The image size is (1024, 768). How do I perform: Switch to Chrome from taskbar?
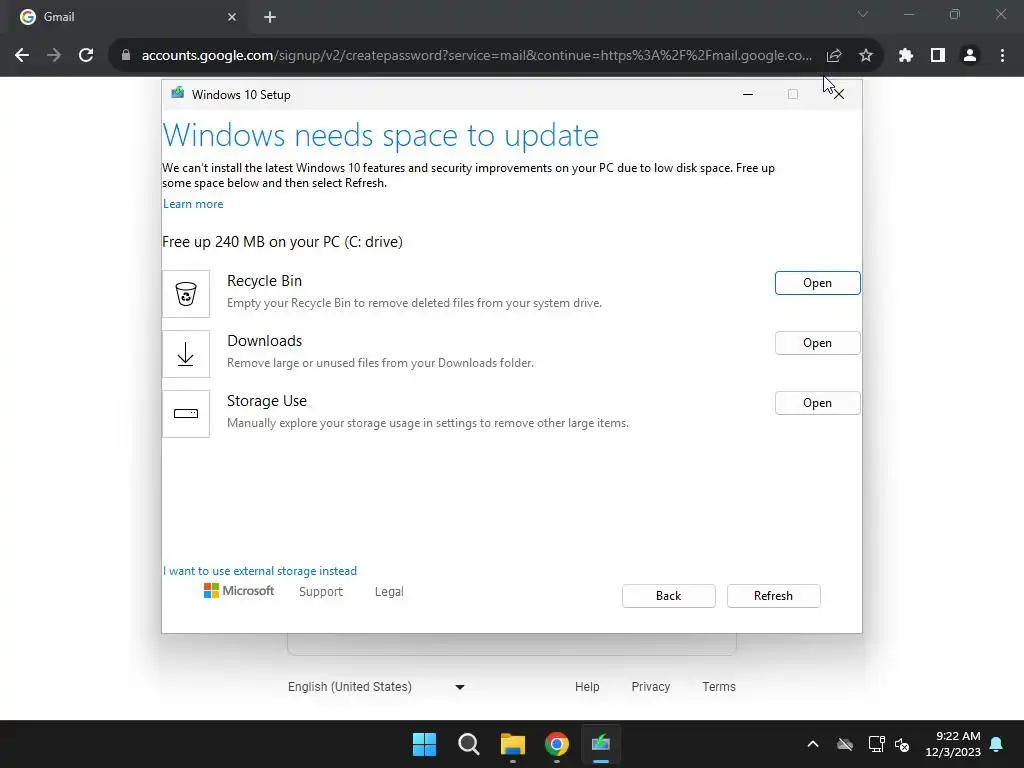tap(557, 744)
